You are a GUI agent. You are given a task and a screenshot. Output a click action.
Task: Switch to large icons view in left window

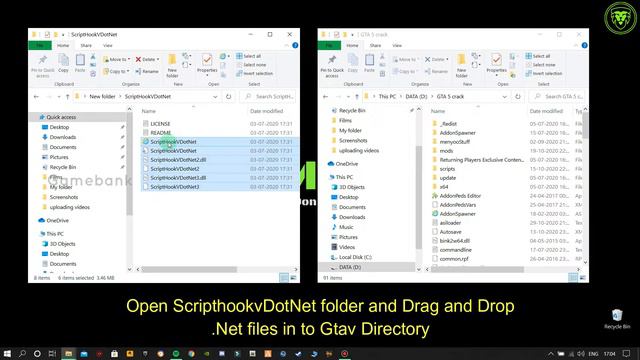(293, 278)
